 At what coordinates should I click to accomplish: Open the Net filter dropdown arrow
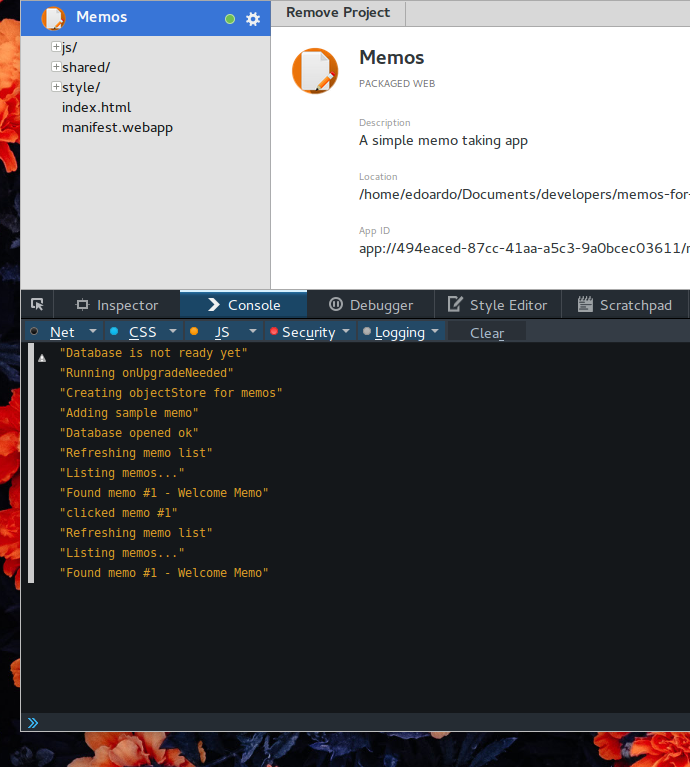(x=93, y=331)
